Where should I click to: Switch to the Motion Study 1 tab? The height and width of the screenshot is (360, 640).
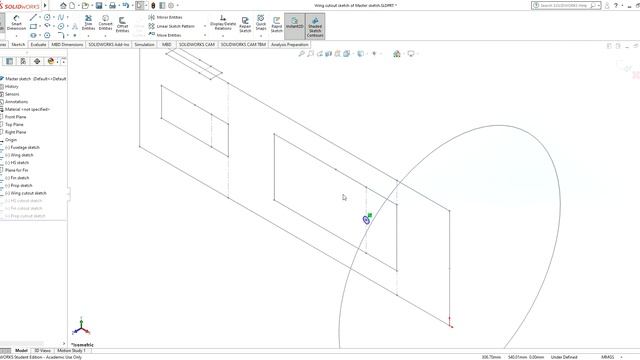coord(71,351)
